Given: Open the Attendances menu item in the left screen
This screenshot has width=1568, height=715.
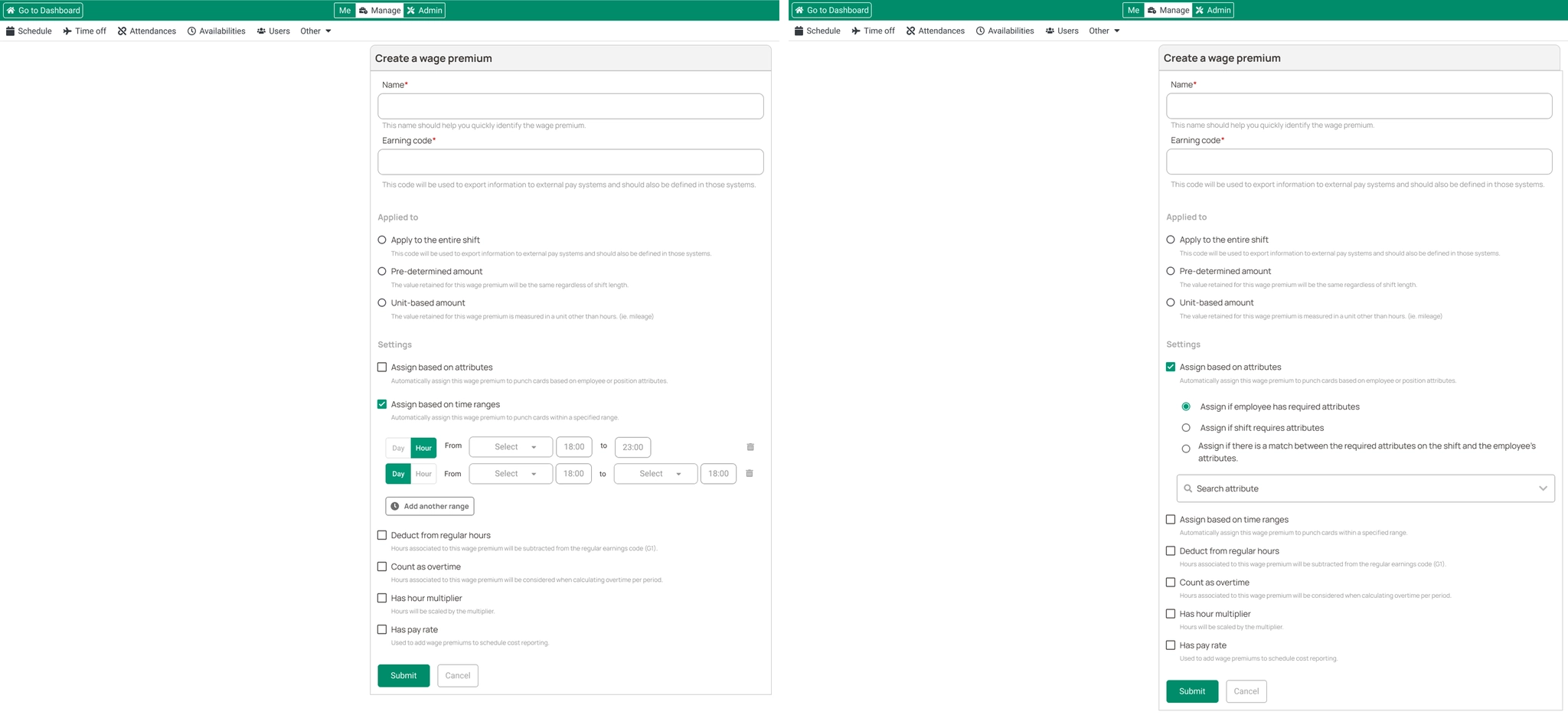Looking at the screenshot, I should pos(147,31).
